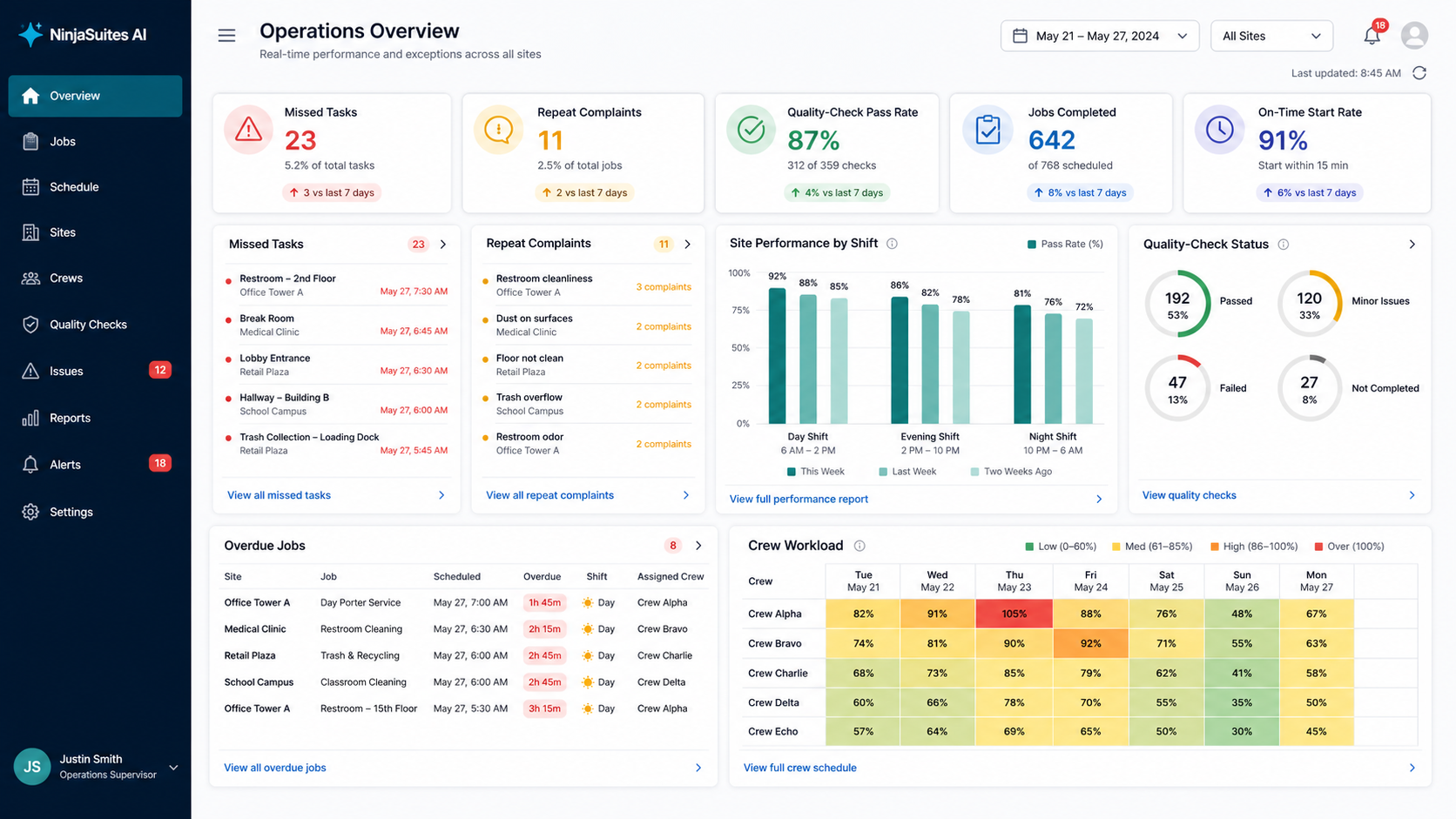Click info icon next to Crew Workload
Image resolution: width=1456 pixels, height=819 pixels.
[x=859, y=546]
